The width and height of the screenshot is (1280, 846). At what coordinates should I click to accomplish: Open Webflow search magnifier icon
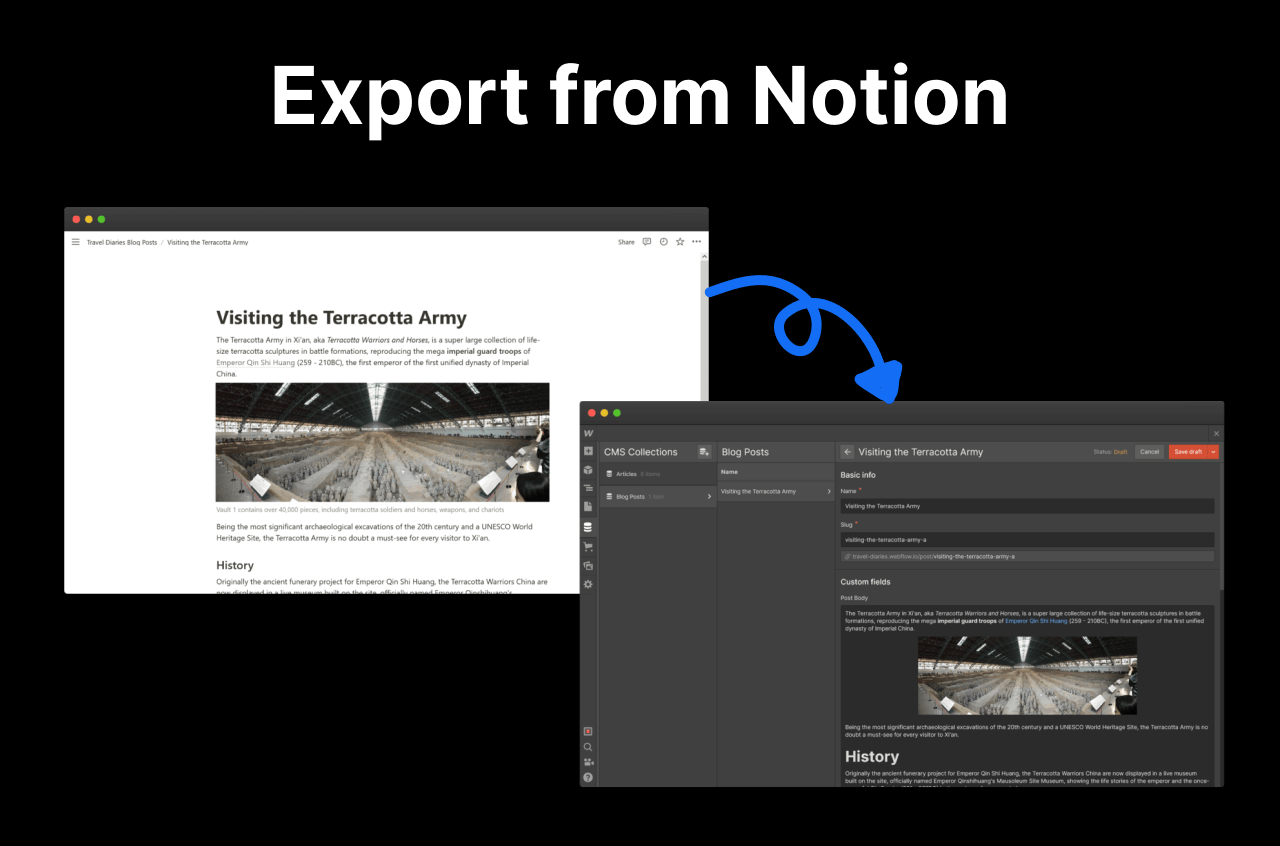click(588, 747)
